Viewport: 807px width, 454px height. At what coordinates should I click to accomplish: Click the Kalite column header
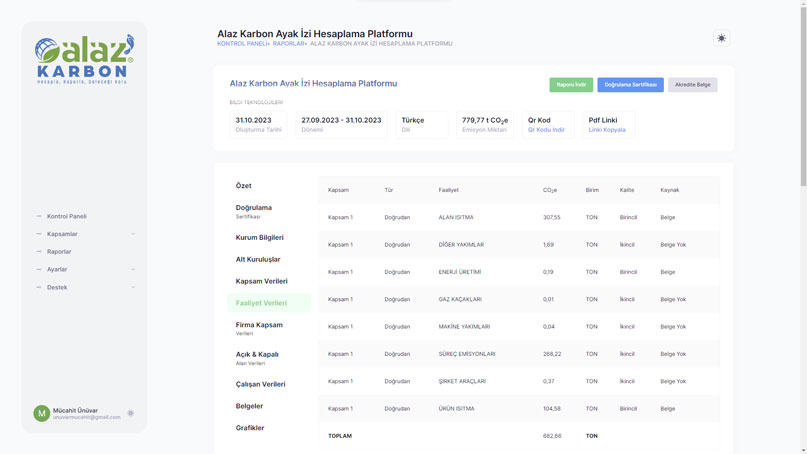[x=627, y=190]
